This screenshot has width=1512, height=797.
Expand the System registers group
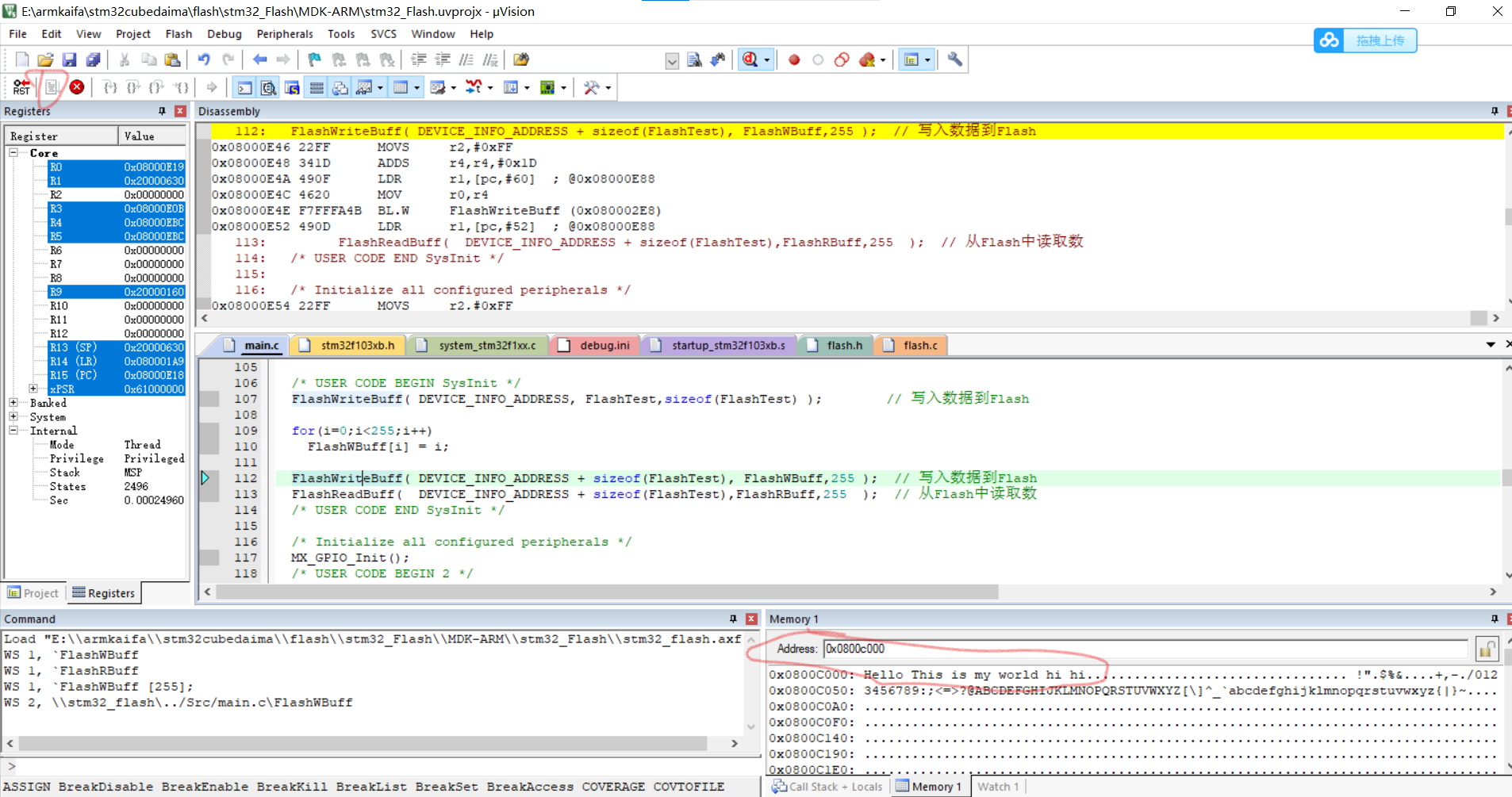[x=13, y=416]
